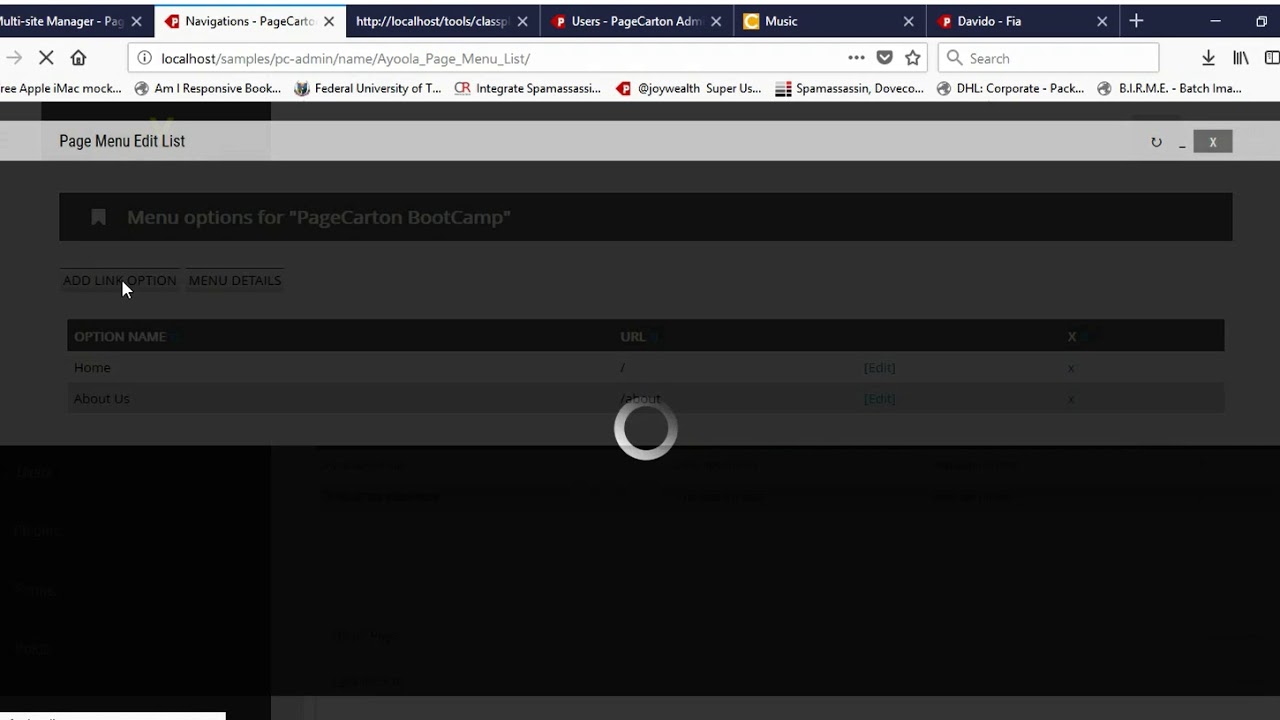Click Menu options for PageCarton BootCamp heading

318,217
